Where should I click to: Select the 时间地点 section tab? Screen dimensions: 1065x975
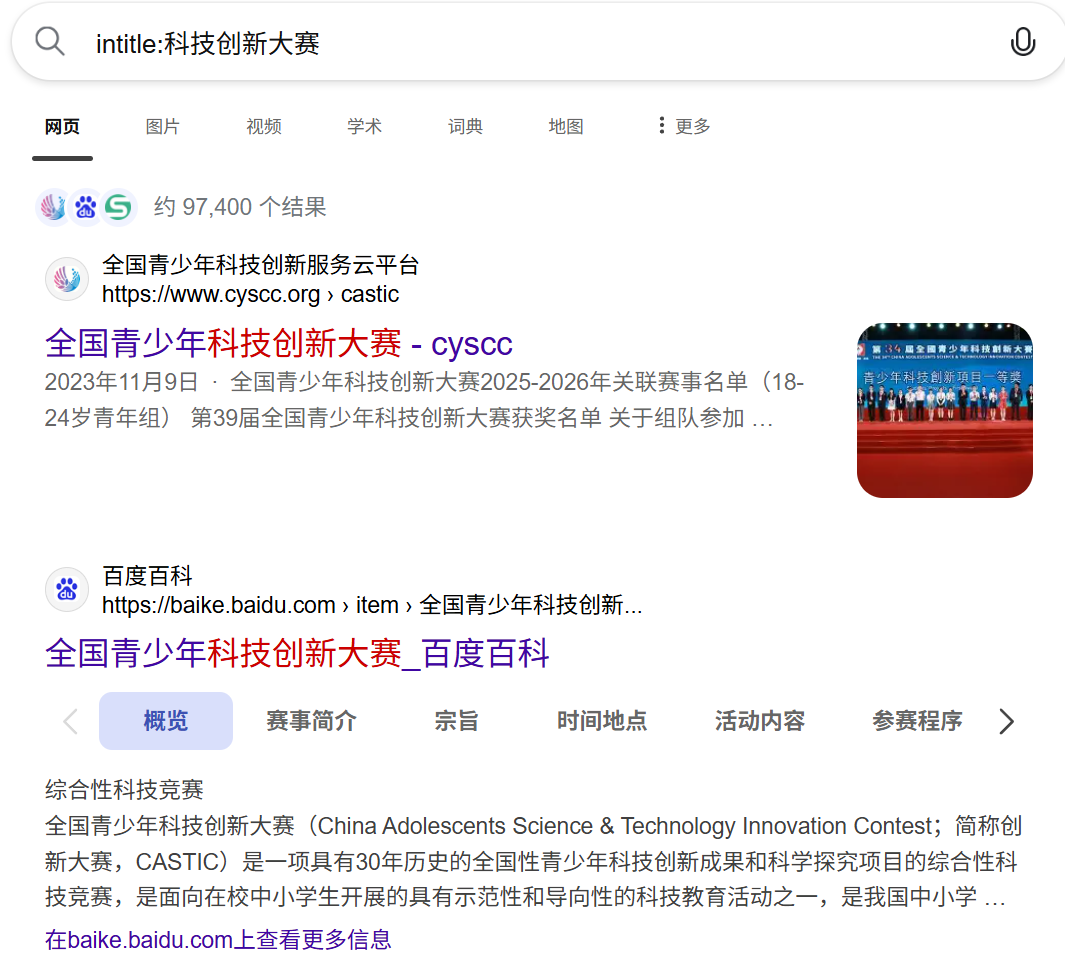click(602, 721)
